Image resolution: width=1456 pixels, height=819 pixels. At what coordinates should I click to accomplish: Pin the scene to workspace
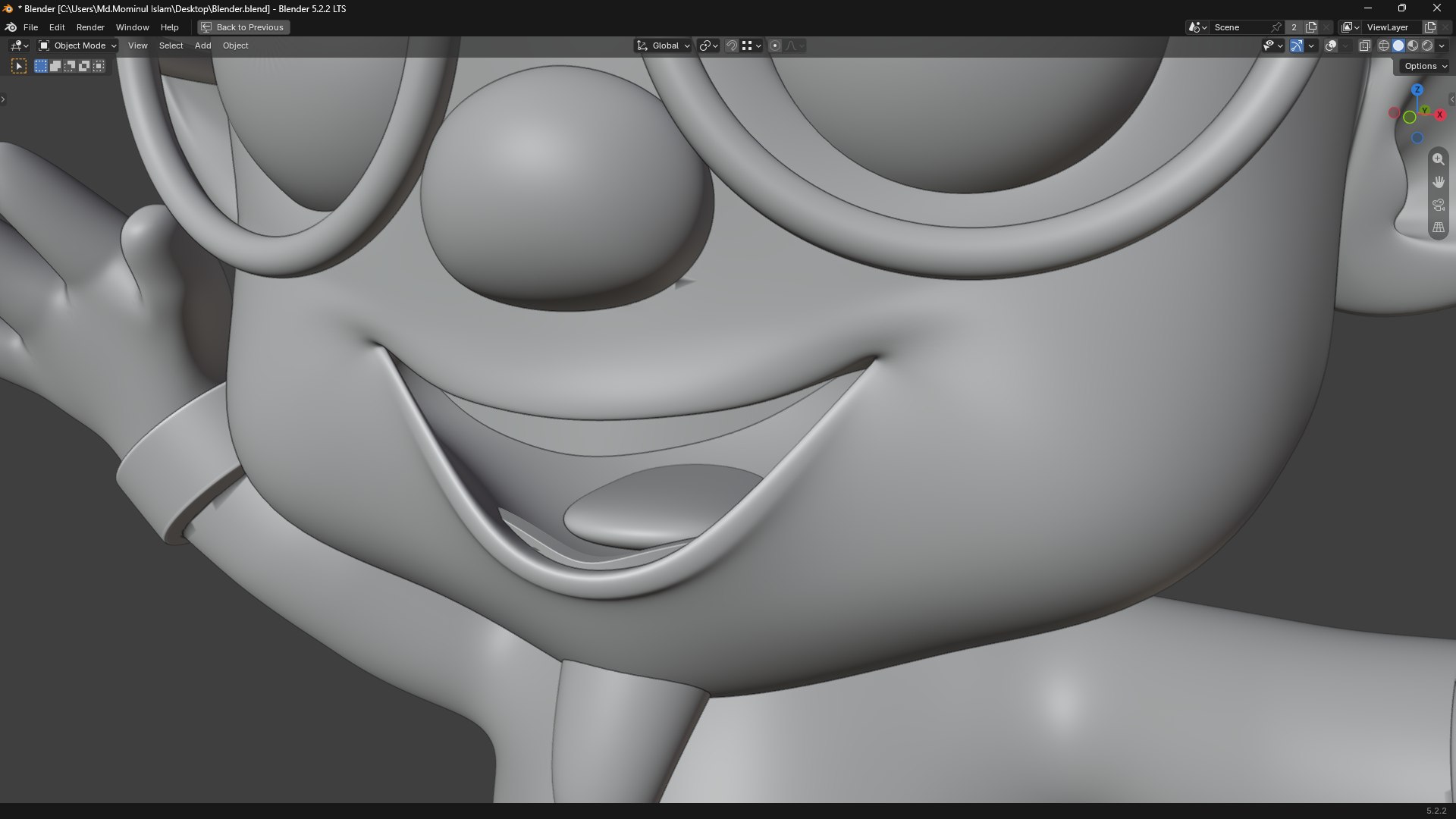tap(1276, 27)
